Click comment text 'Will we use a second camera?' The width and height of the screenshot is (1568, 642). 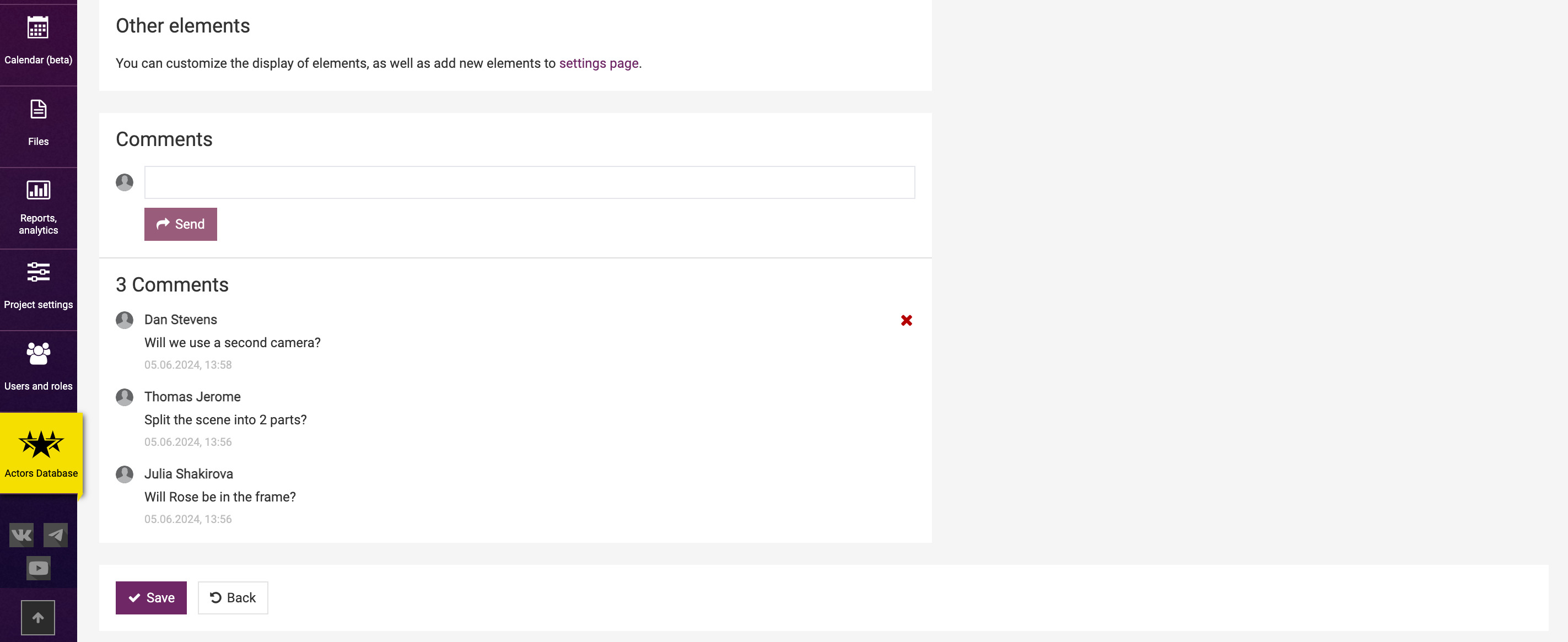(233, 343)
